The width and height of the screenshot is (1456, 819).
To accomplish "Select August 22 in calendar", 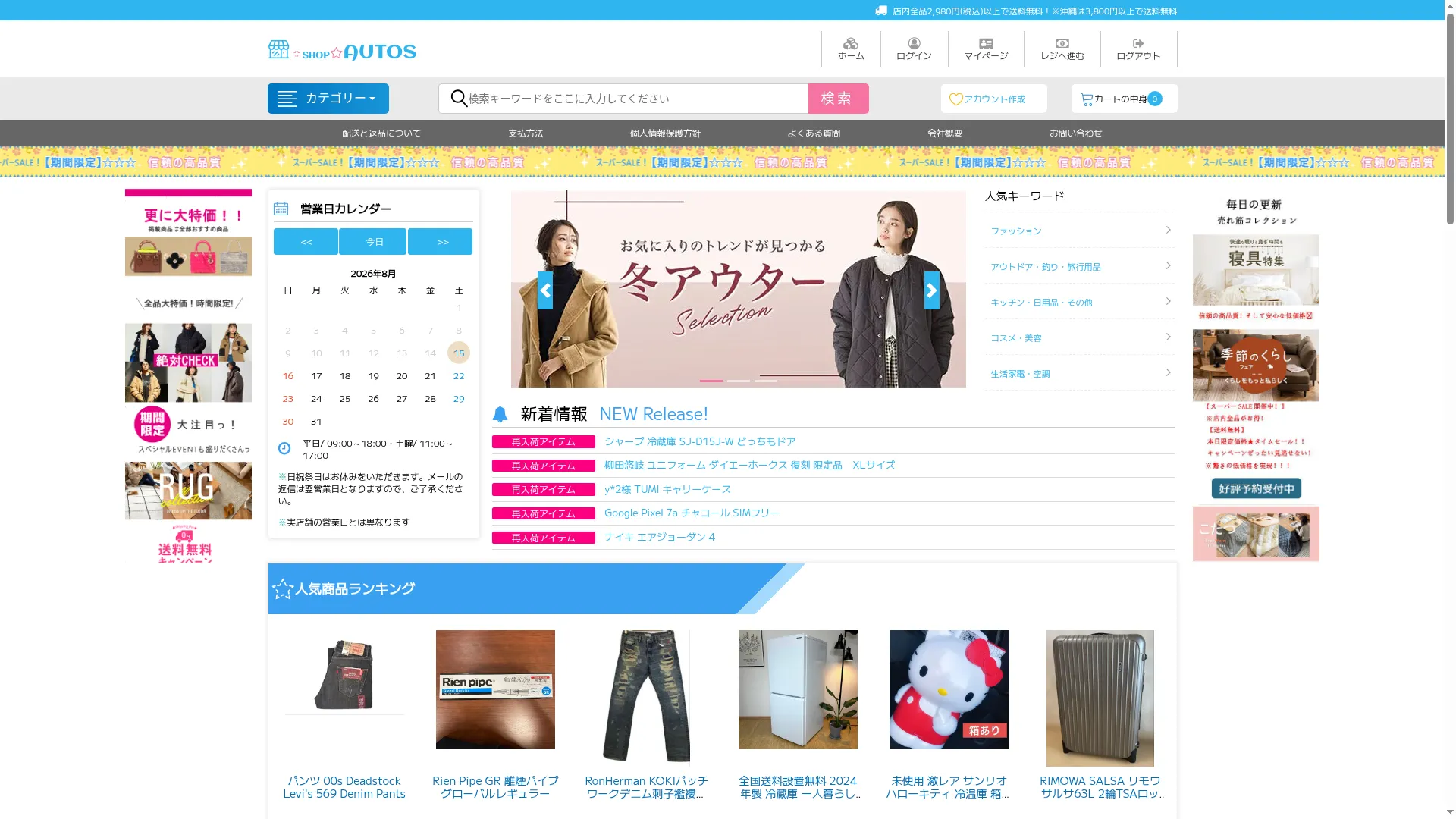I will click(x=459, y=376).
